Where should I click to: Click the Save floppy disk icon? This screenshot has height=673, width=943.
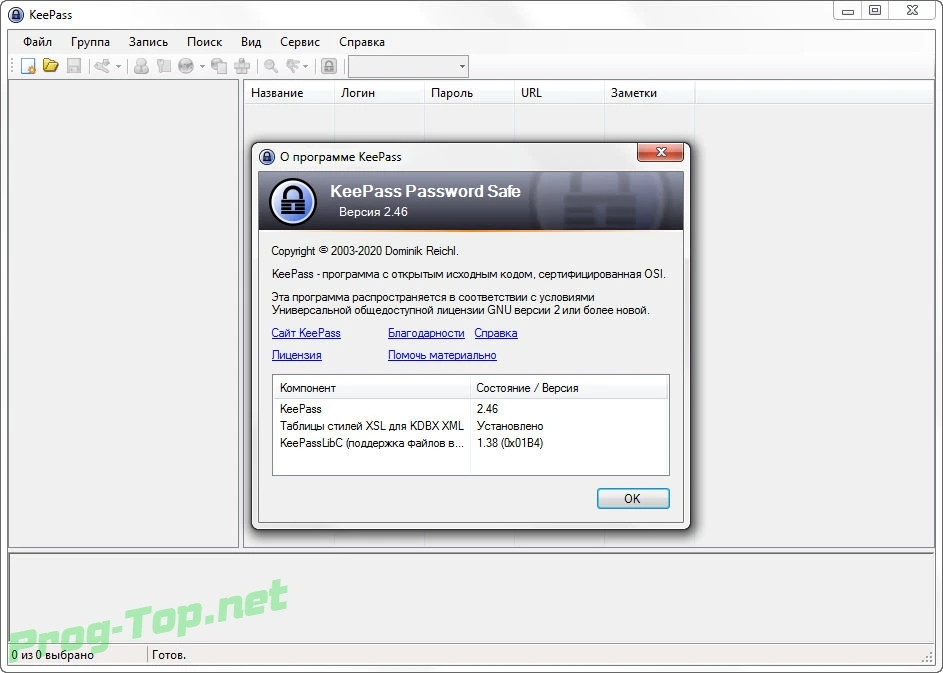pos(73,66)
